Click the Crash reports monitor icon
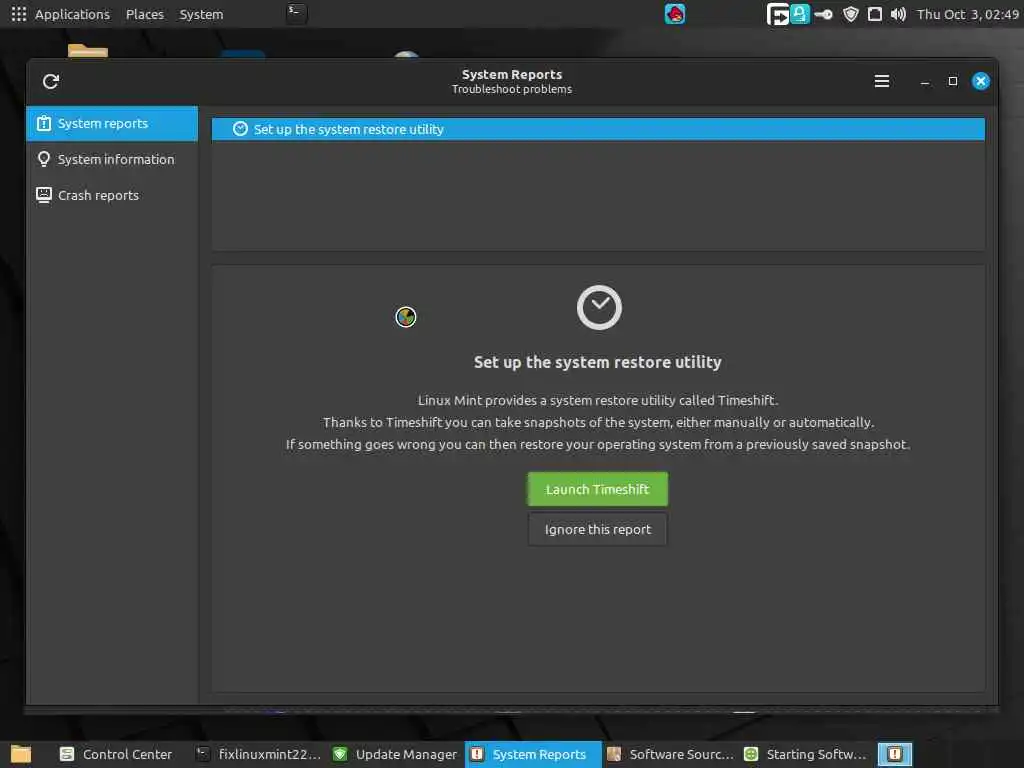Image resolution: width=1024 pixels, height=768 pixels. [44, 195]
